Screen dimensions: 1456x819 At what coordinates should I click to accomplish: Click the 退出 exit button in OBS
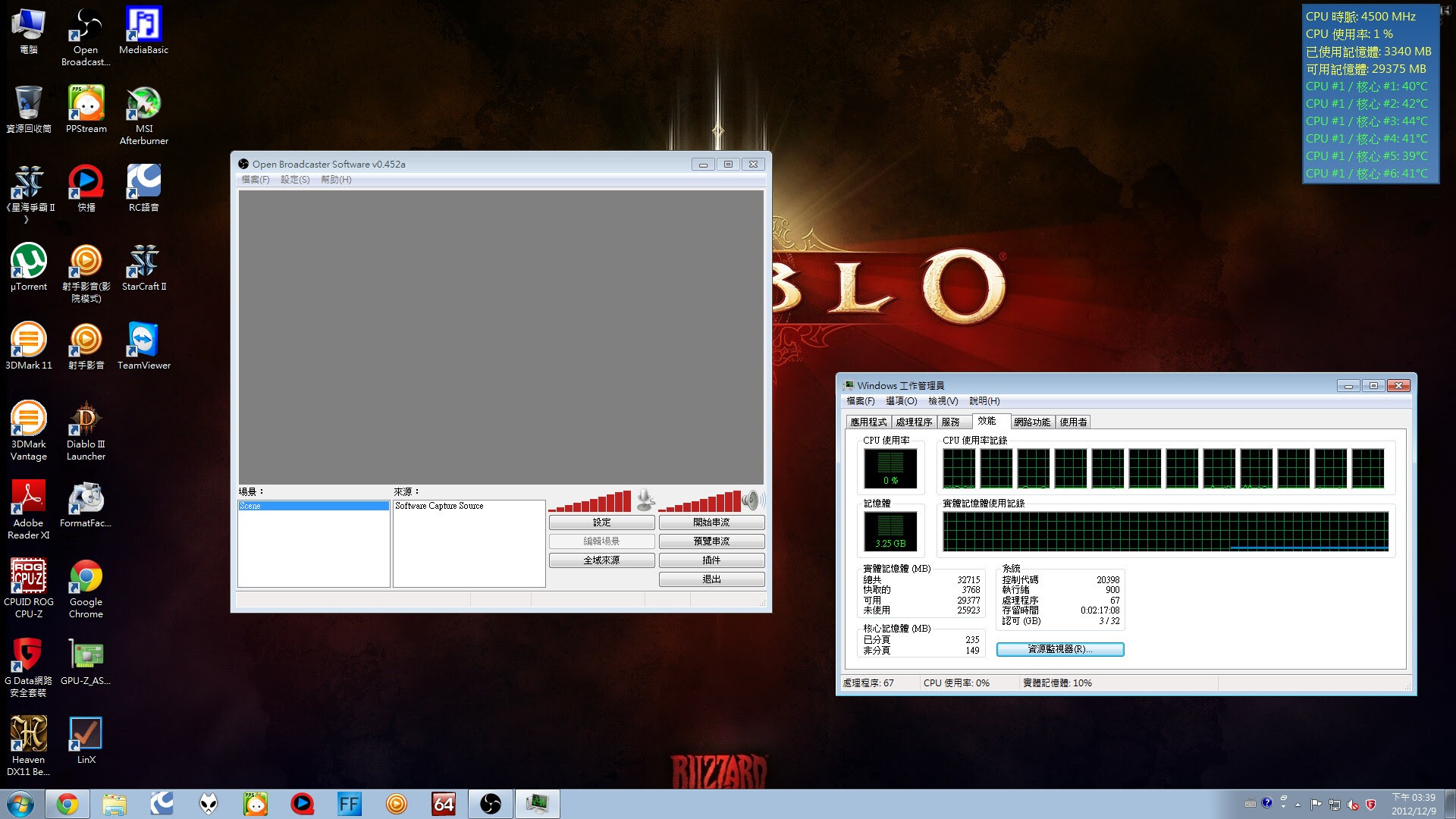(711, 579)
